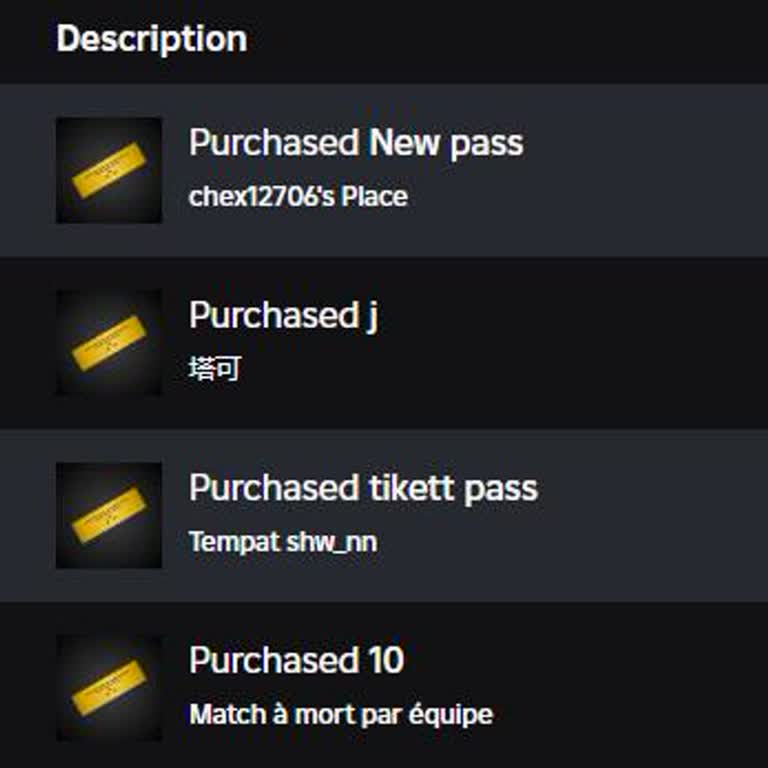The image size is (768, 768).
Task: Click the 'New pass' item name
Action: (x=446, y=143)
